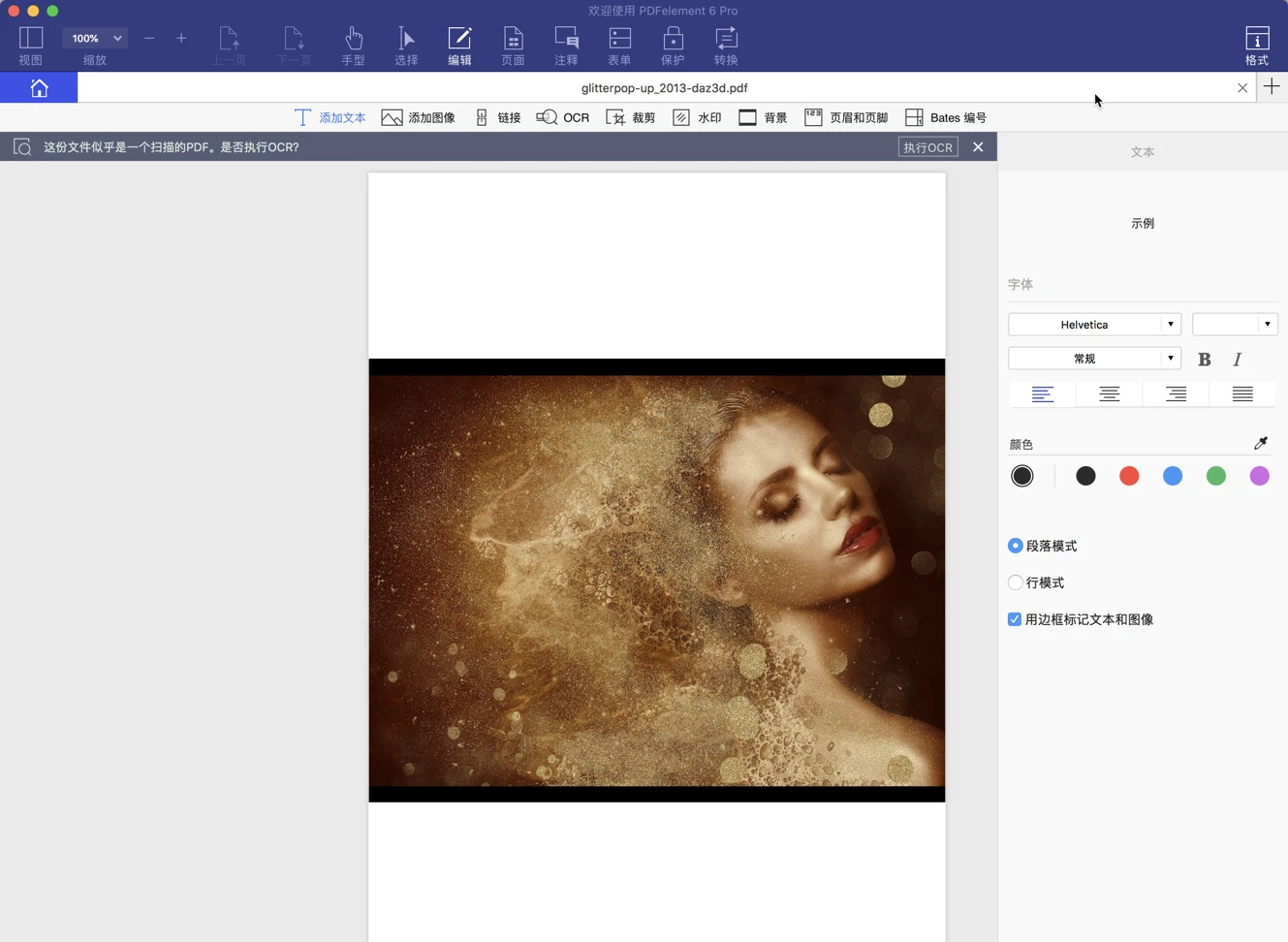1288x942 pixels.
Task: Click 添加文本 add text tool
Action: 330,117
